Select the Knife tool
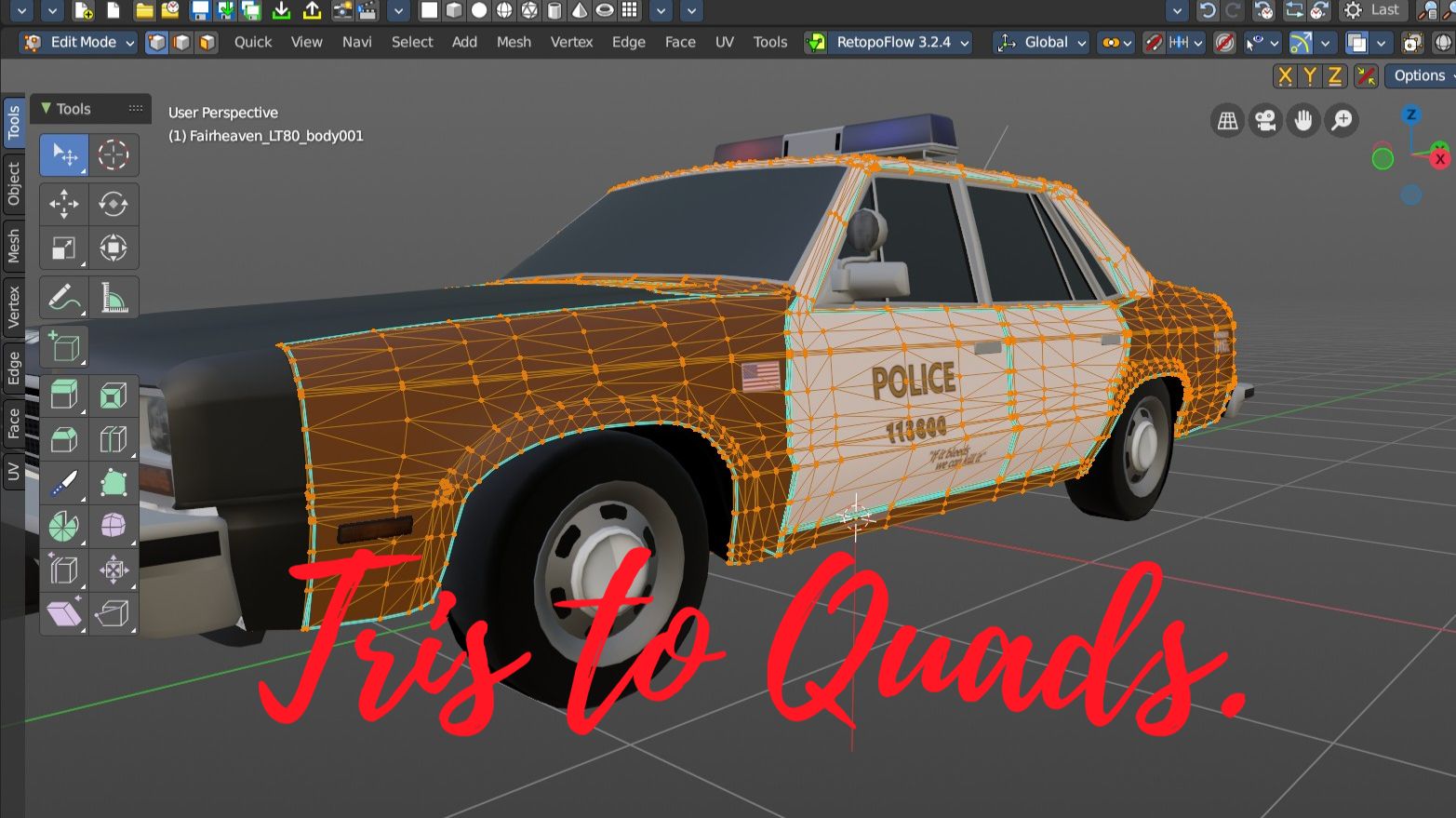 64,483
